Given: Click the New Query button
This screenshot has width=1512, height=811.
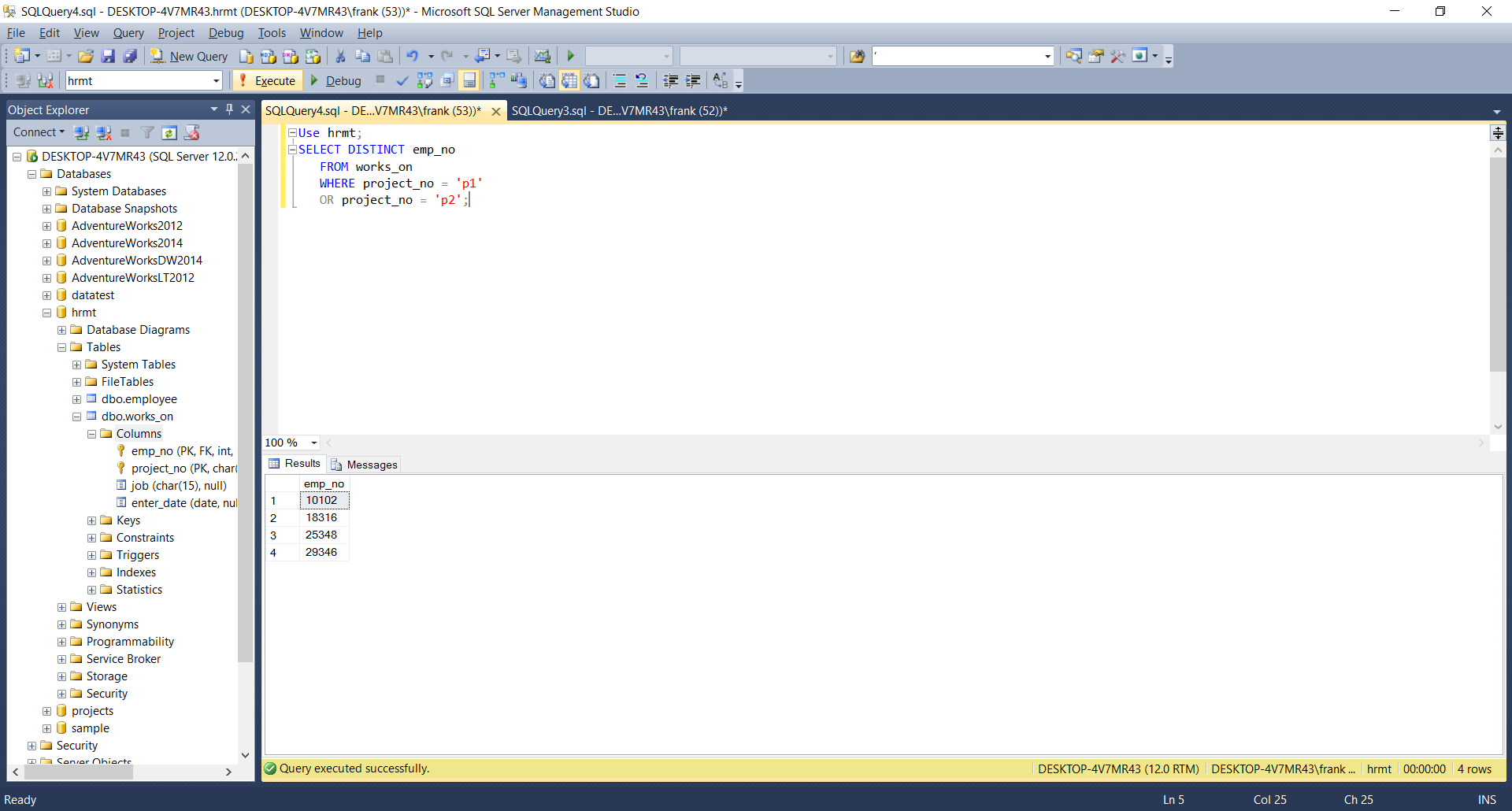Looking at the screenshot, I should tap(189, 56).
